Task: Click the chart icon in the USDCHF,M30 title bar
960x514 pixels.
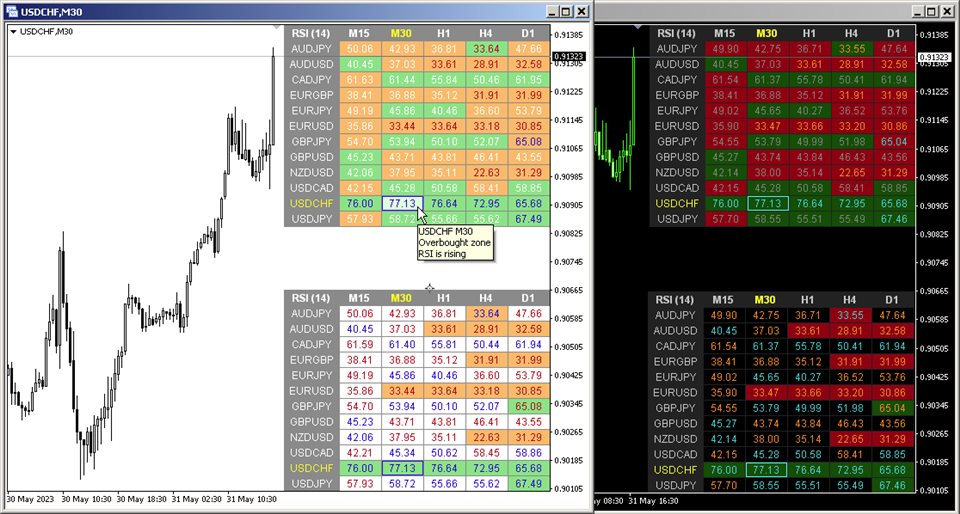Action: [x=12, y=12]
